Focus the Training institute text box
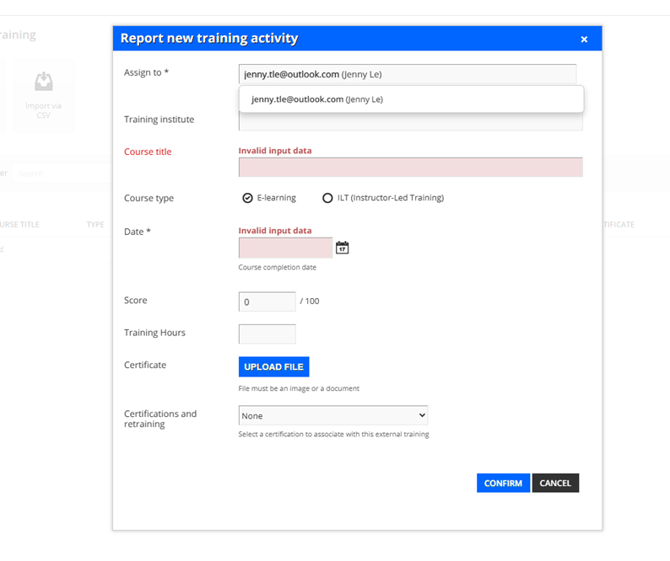670x561 pixels. [410, 123]
